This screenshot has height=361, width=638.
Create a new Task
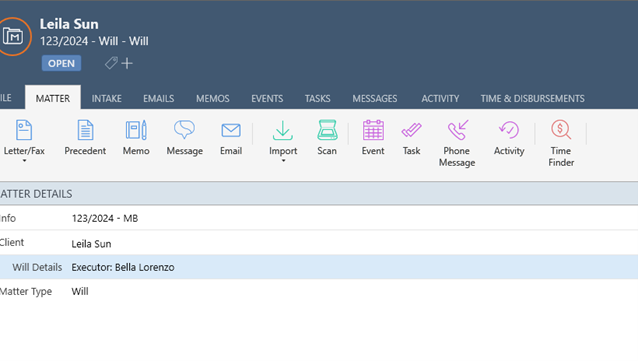[411, 138]
